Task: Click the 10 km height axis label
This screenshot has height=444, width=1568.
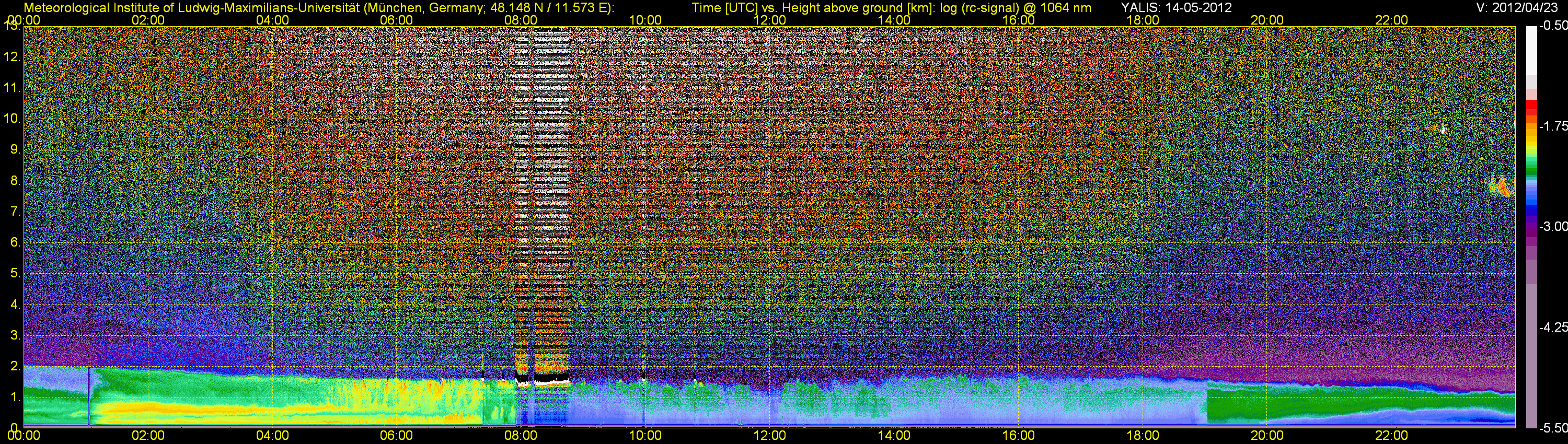Action: pos(12,119)
